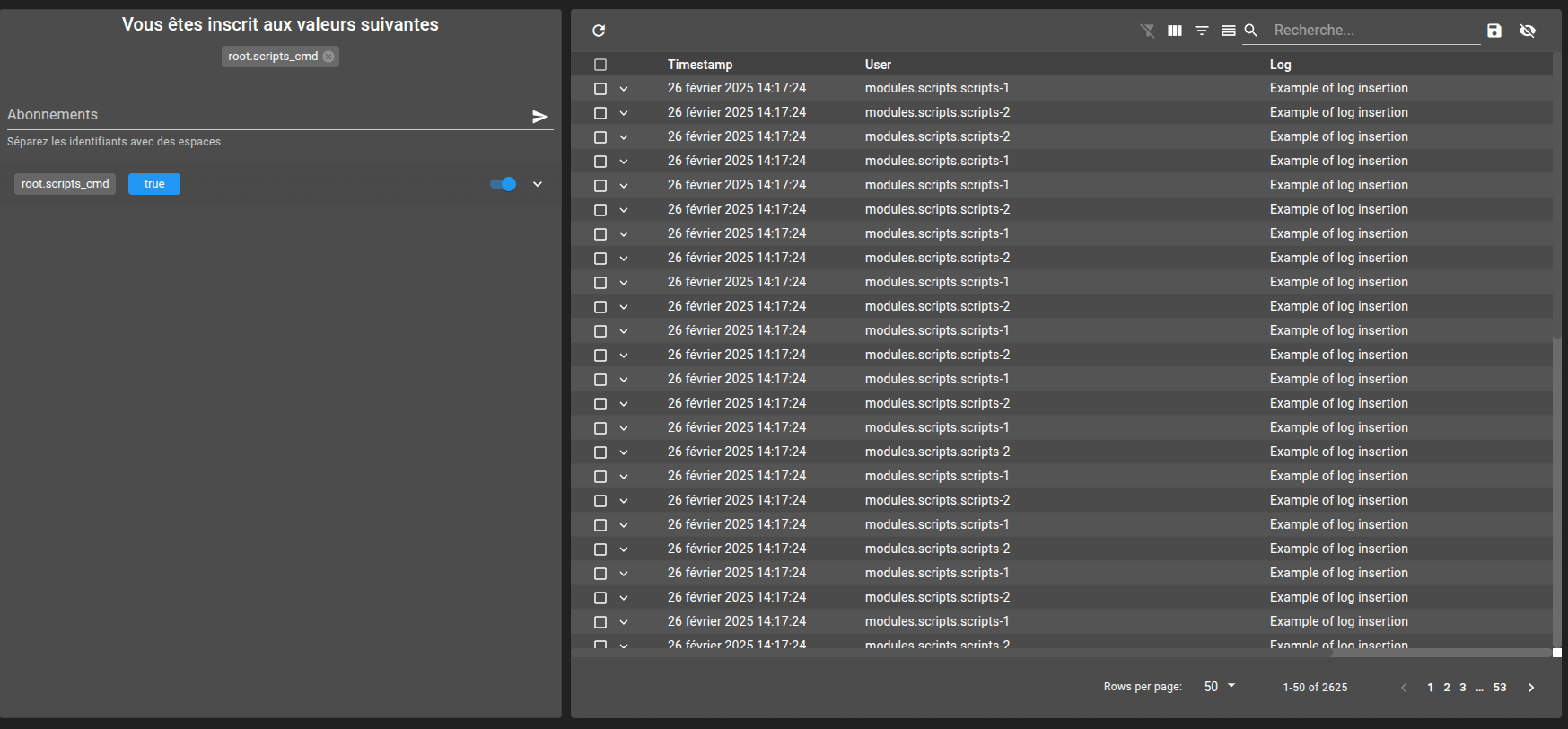Switch off the root.scripts_cmd subscription toggle
Viewport: 1568px width, 729px height.
(x=504, y=184)
